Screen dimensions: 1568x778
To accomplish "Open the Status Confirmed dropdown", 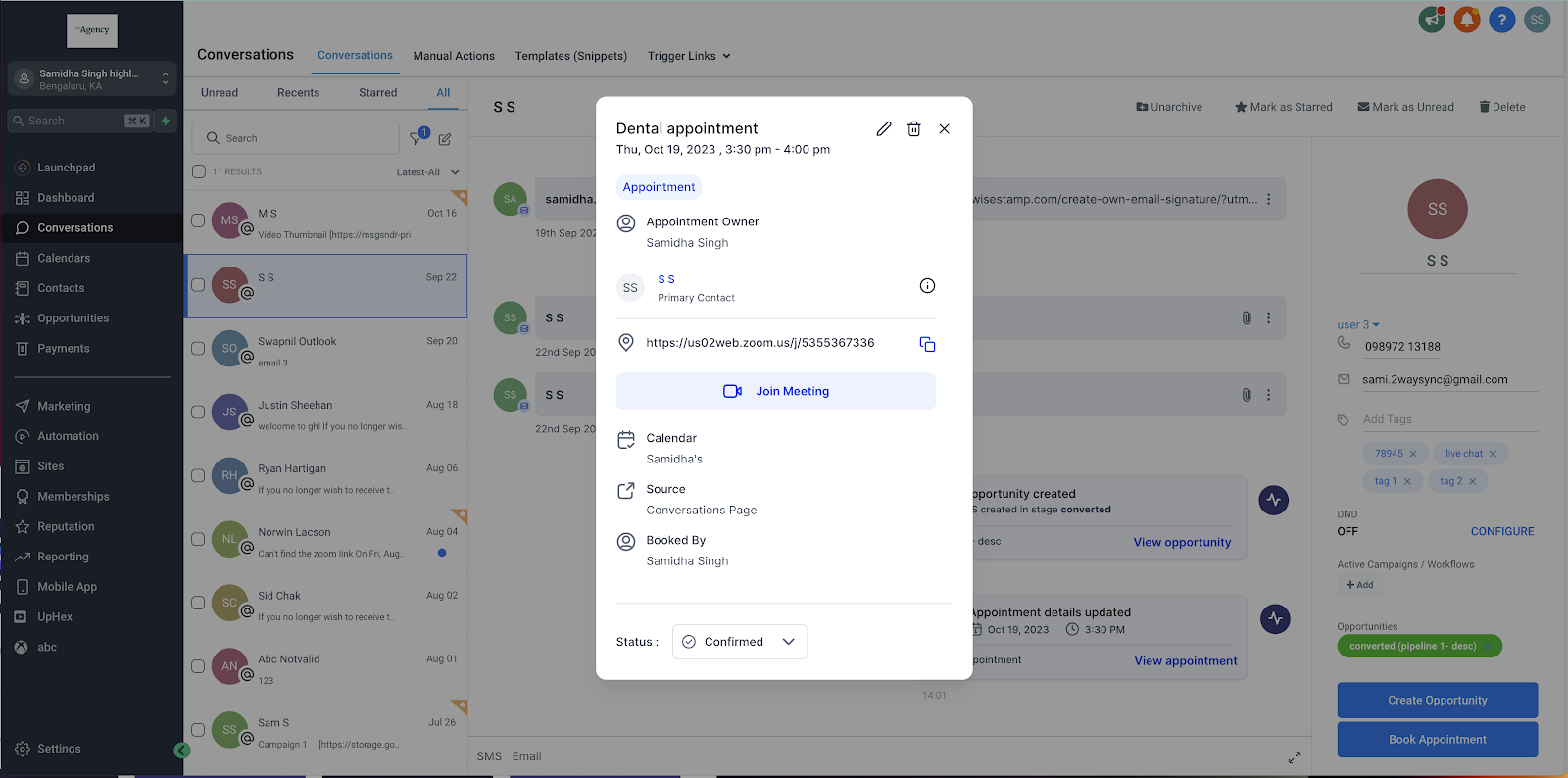I will click(740, 642).
